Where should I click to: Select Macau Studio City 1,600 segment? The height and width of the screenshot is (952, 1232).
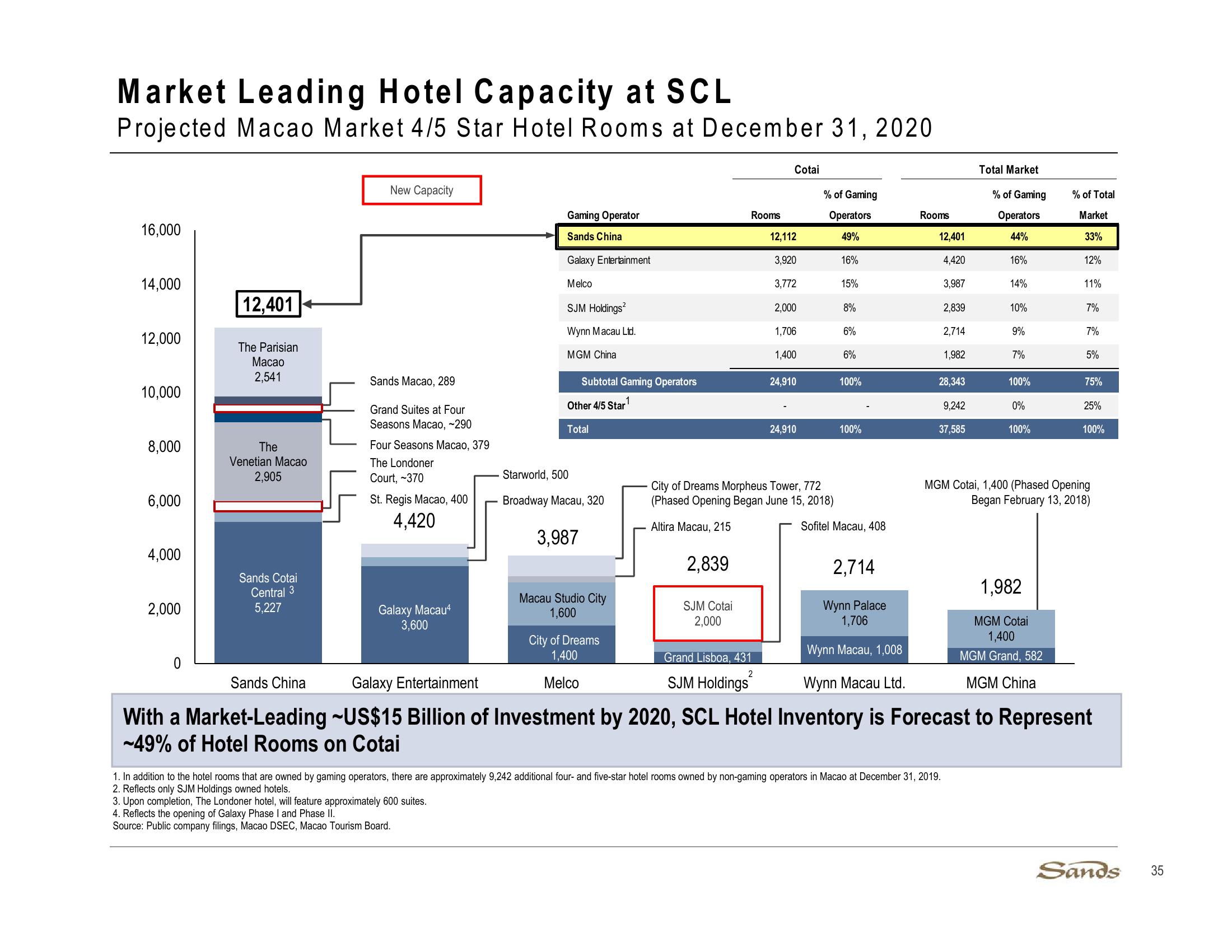tap(562, 605)
